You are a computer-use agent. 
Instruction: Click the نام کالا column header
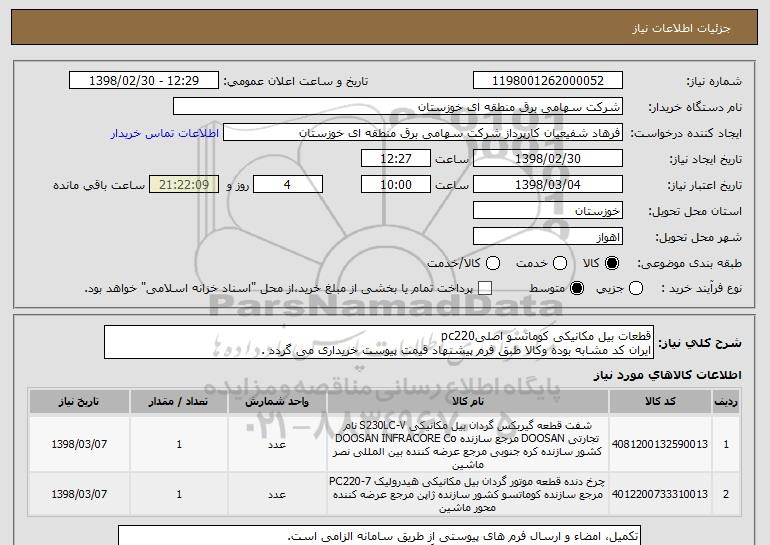pyautogui.click(x=468, y=402)
